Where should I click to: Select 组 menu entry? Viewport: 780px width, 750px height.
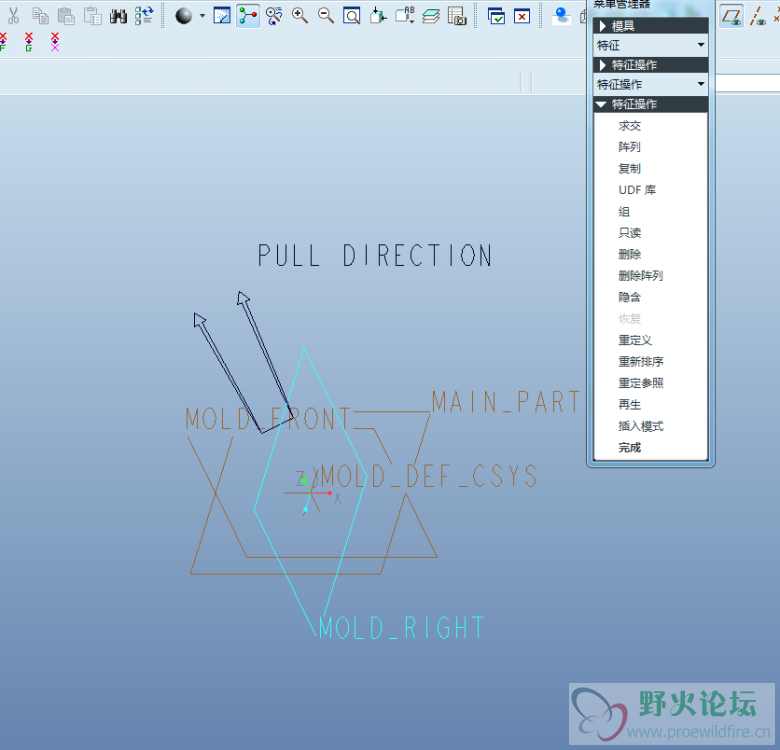[x=624, y=211]
